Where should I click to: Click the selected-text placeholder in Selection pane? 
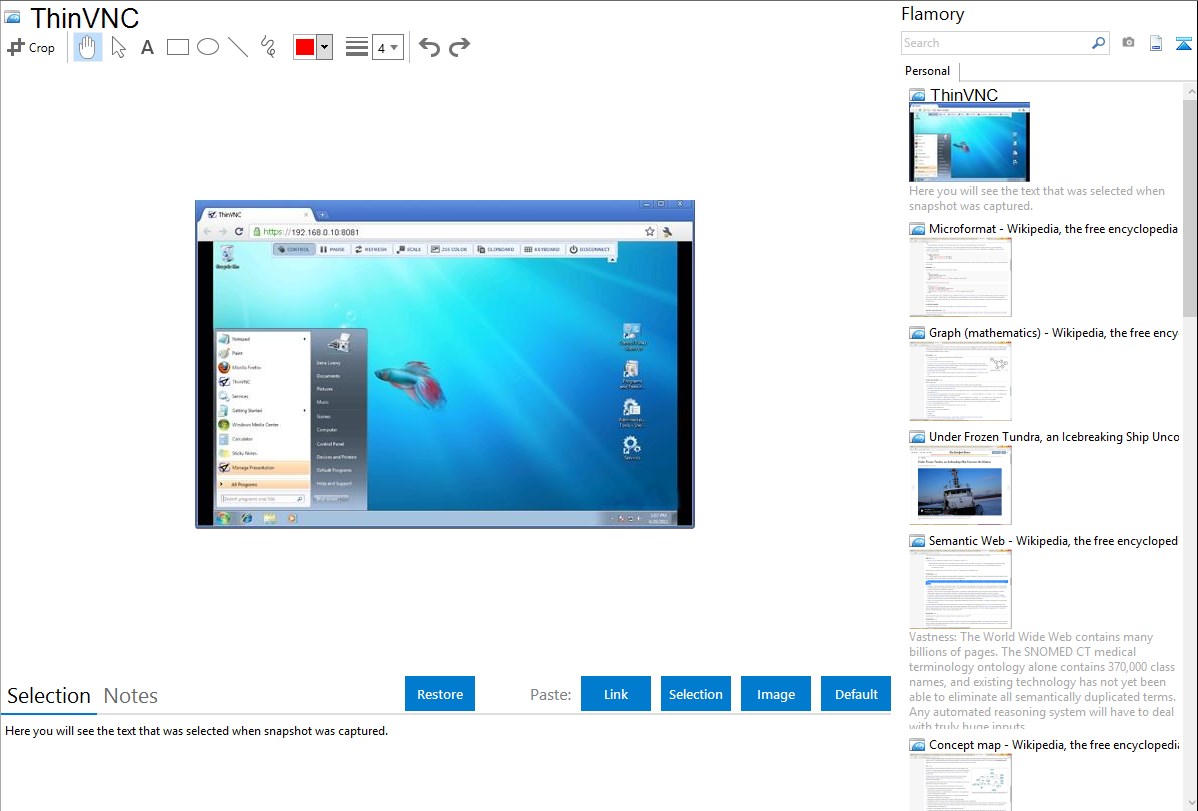click(196, 731)
